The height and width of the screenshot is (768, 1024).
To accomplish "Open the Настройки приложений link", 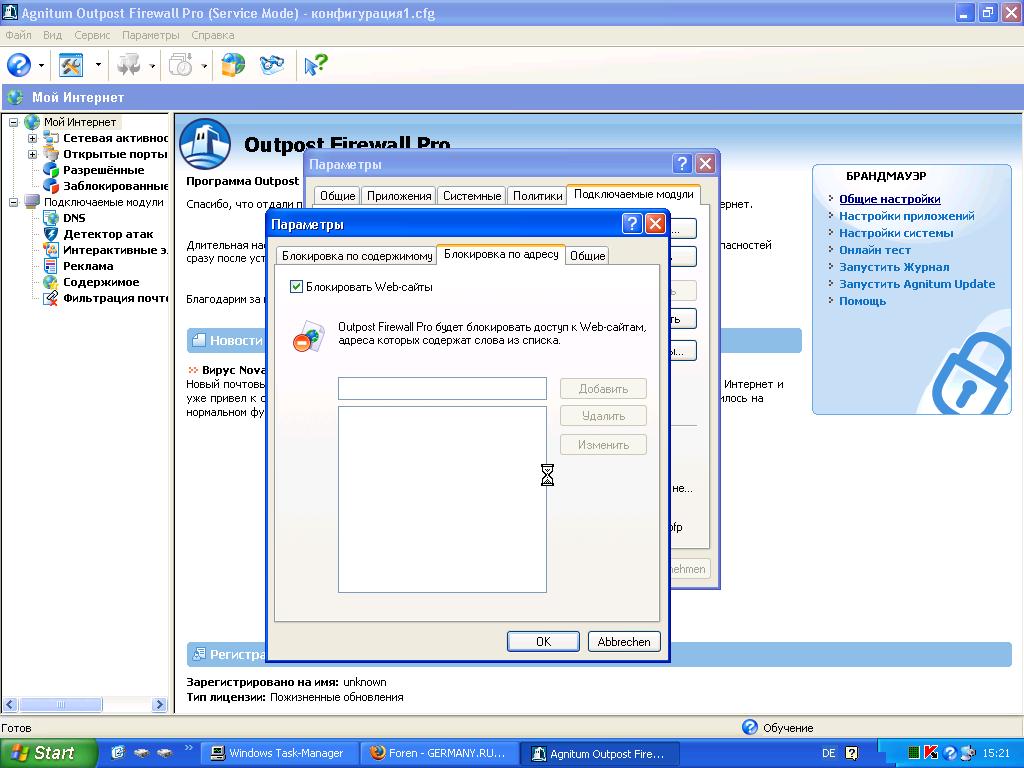I will click(906, 216).
